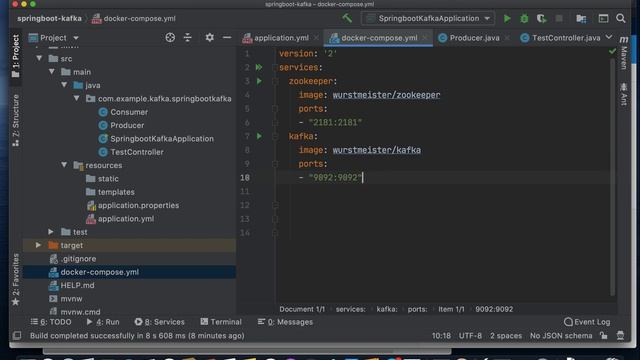Click the green inspection checkmark in editor
The height and width of the screenshot is (360, 640).
tap(612, 51)
